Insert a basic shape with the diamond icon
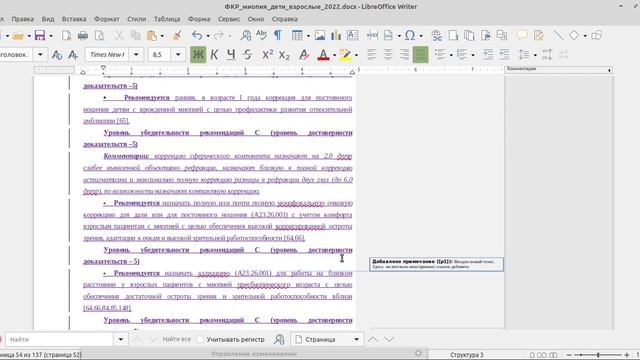The width and height of the screenshot is (640, 360). pos(574,36)
